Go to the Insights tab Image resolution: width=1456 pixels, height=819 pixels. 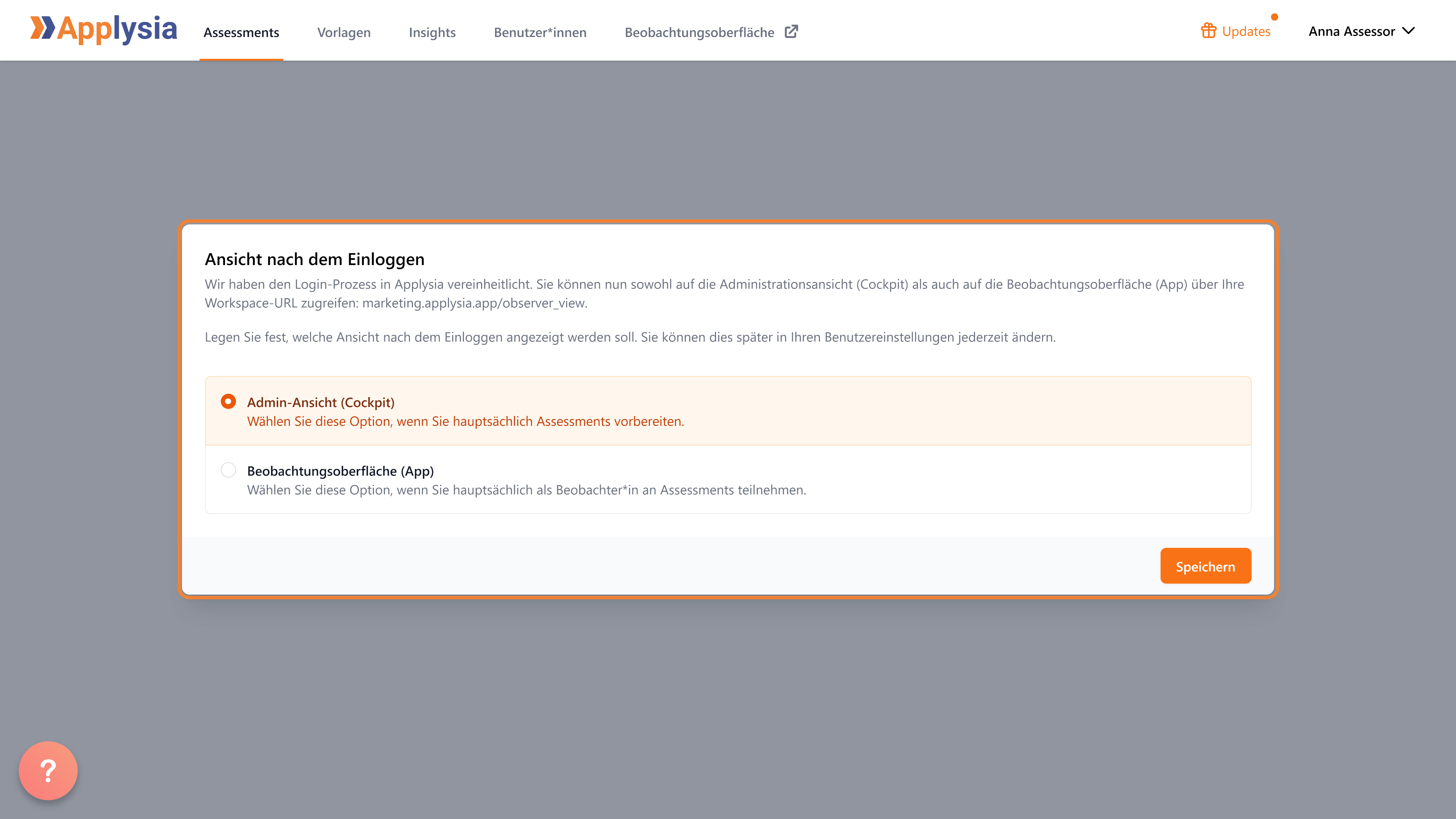pyautogui.click(x=432, y=32)
